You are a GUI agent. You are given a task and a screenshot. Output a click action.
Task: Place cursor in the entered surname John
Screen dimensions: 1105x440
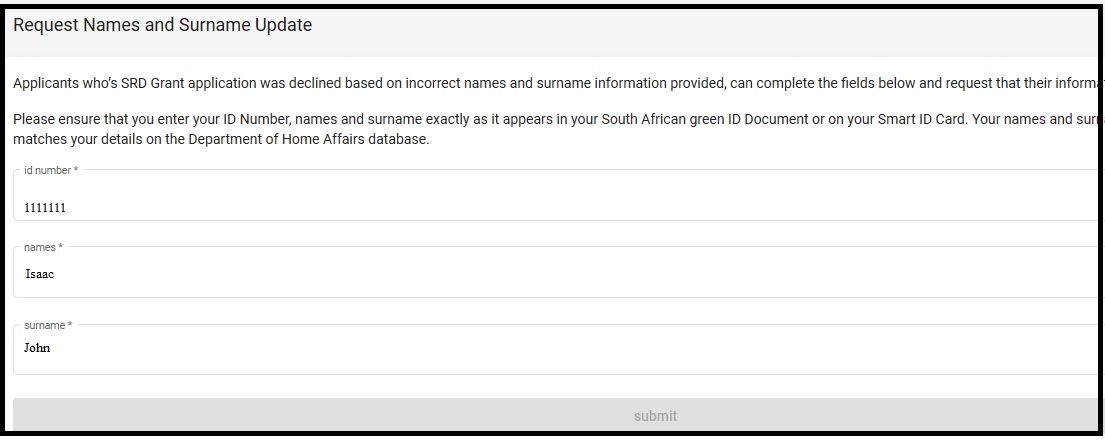[38, 349]
